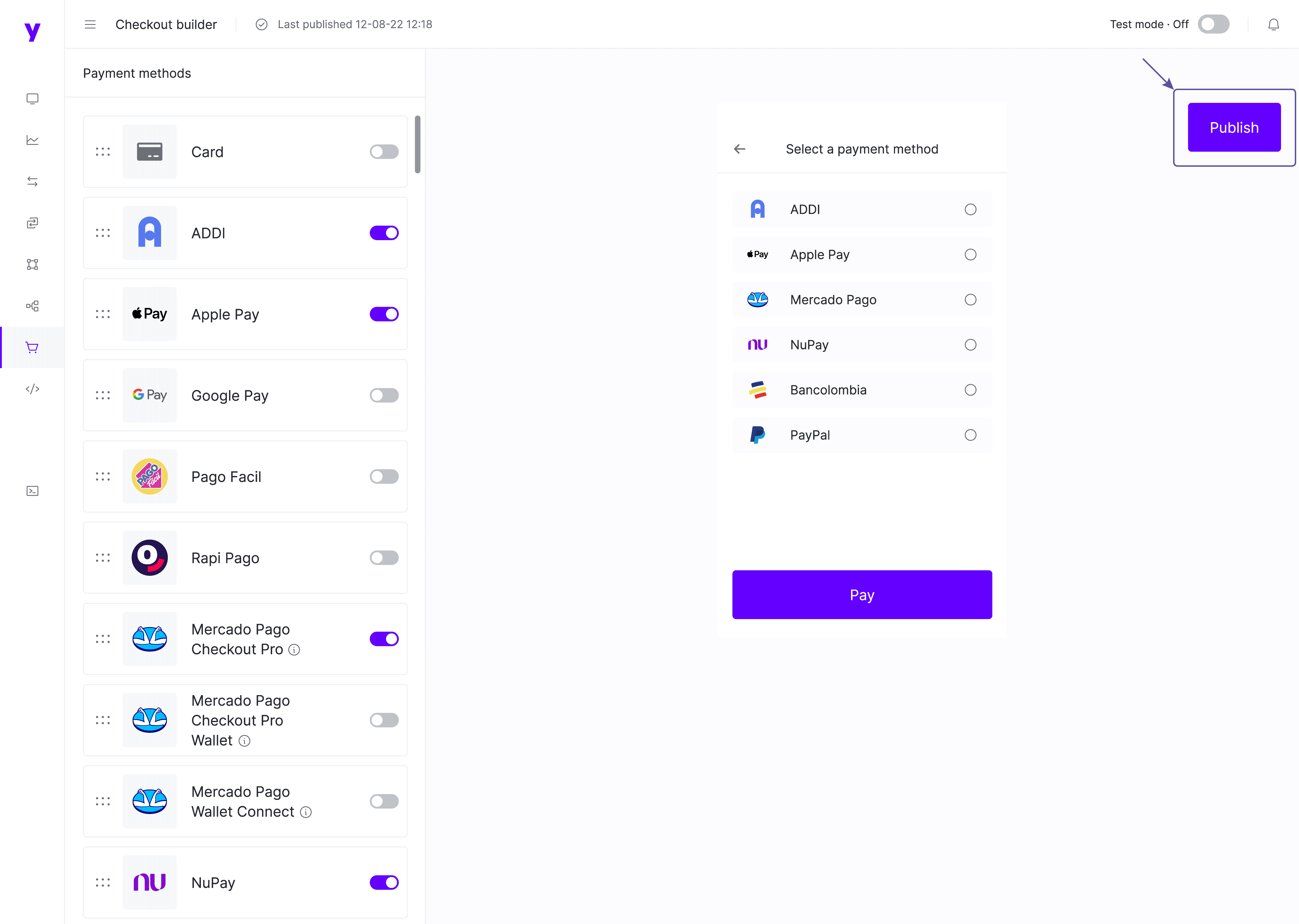Open the analytics chart sidebar icon

[32, 140]
